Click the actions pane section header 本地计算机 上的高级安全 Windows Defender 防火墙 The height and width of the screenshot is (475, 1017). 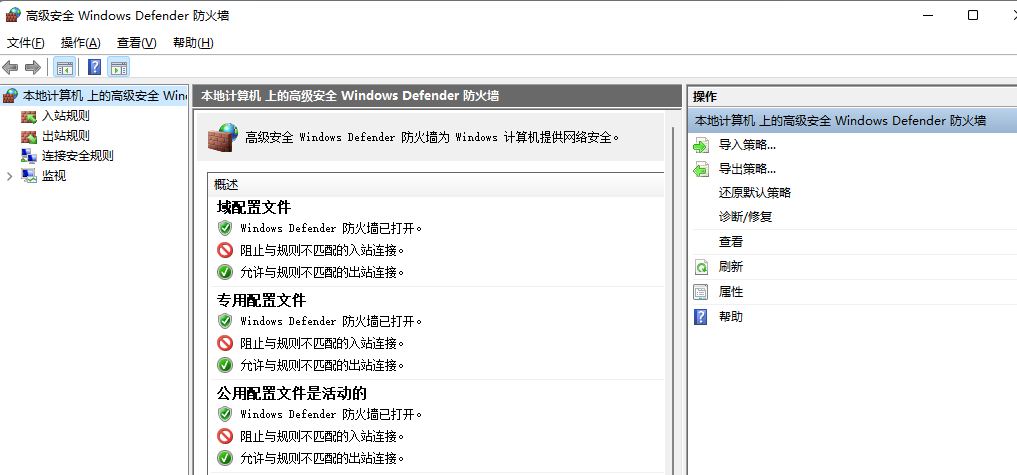(x=852, y=121)
